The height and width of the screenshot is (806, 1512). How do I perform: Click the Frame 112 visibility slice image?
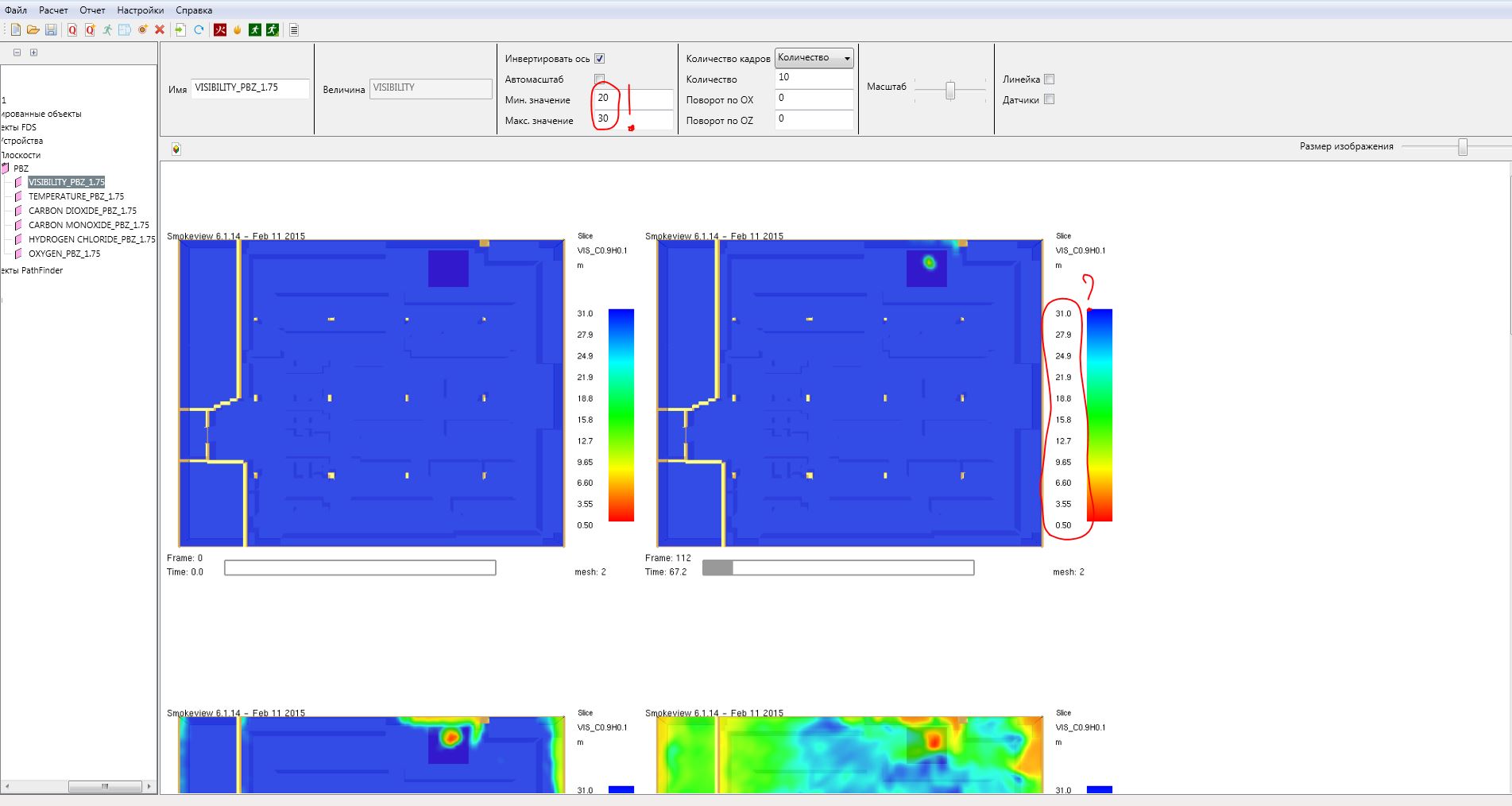[850, 393]
